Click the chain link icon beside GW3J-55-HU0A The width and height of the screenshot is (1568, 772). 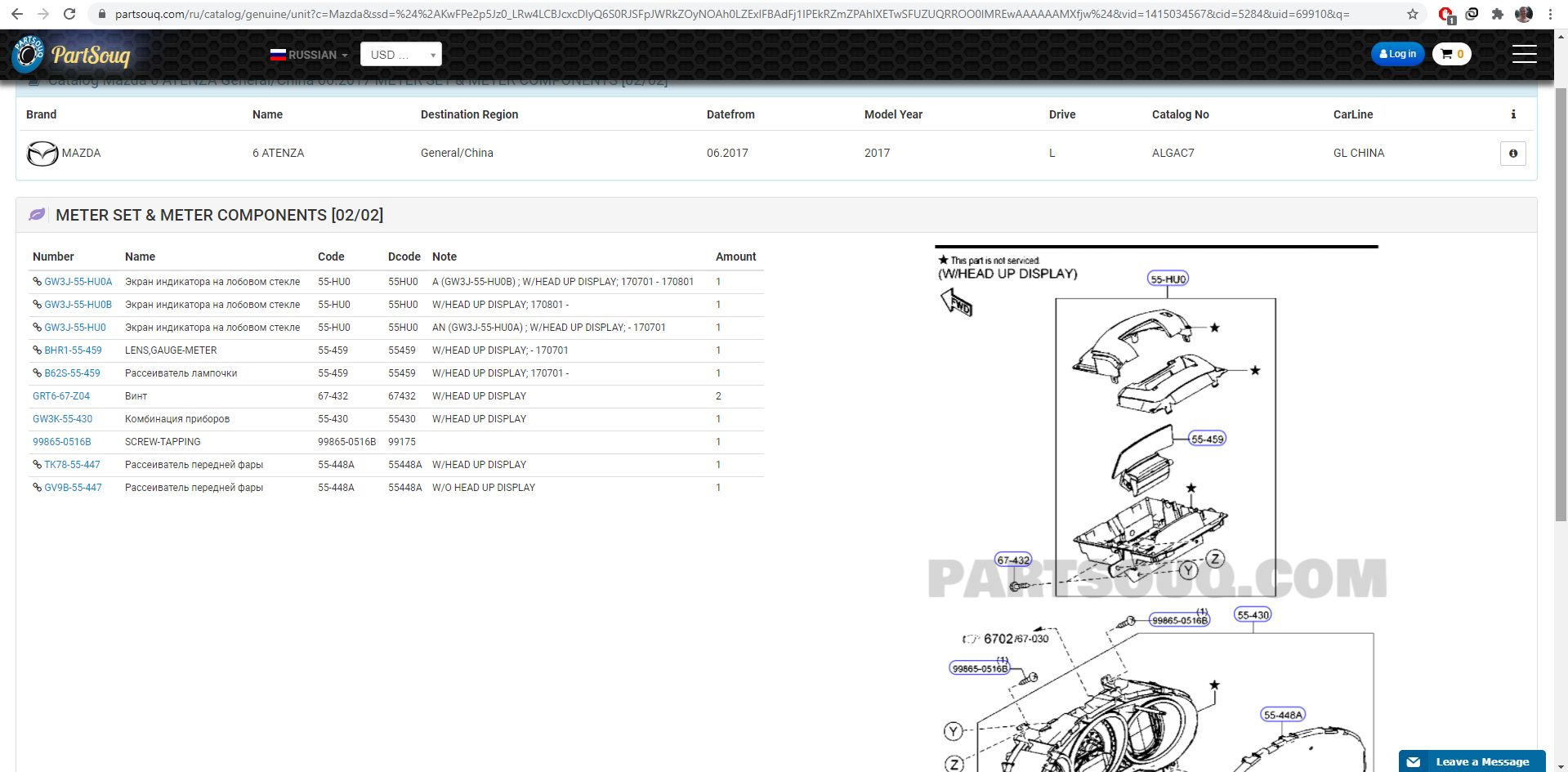37,282
